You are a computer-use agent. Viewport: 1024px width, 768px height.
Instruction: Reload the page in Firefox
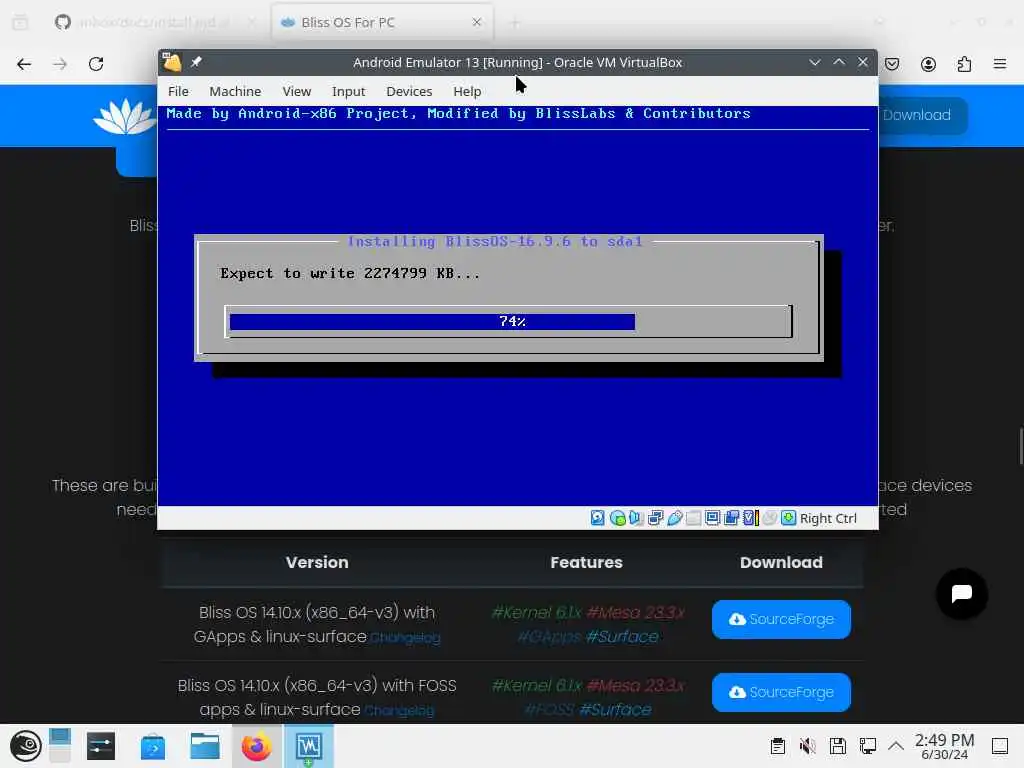tap(96, 64)
